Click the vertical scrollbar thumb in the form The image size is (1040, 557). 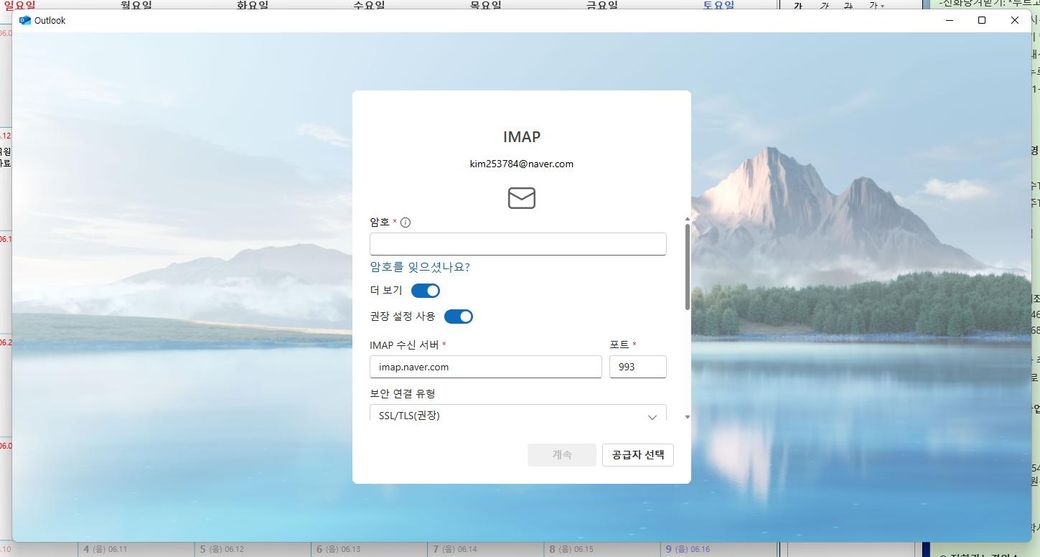[x=687, y=265]
